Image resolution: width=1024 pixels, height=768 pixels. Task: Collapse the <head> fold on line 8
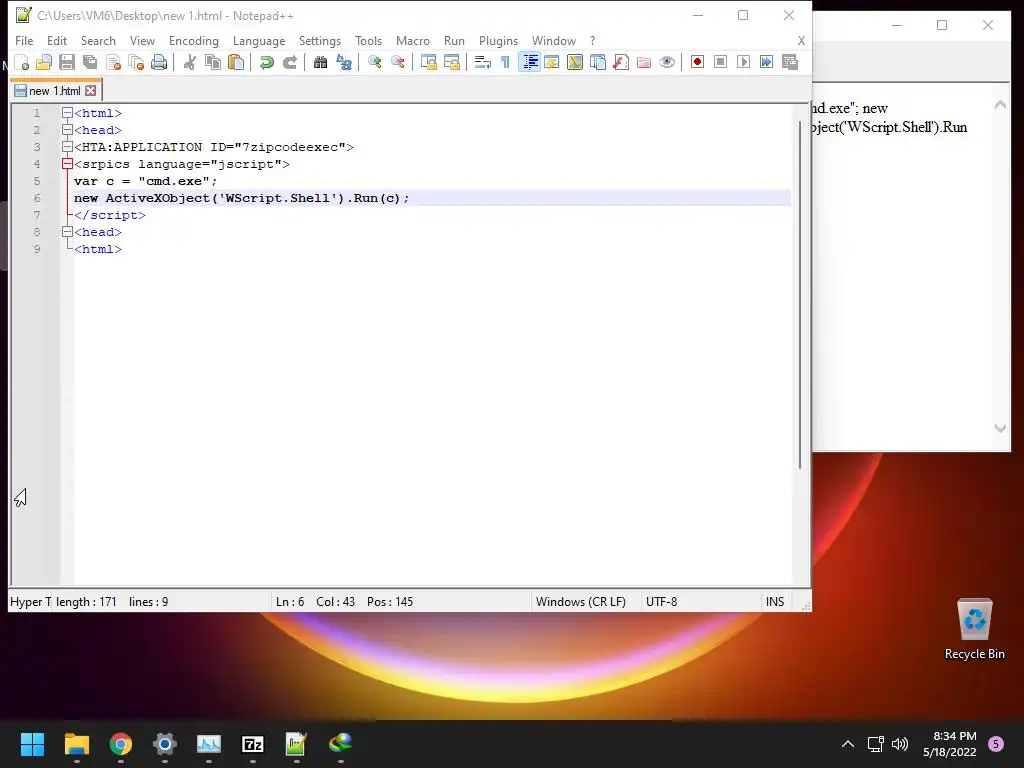tap(67, 232)
